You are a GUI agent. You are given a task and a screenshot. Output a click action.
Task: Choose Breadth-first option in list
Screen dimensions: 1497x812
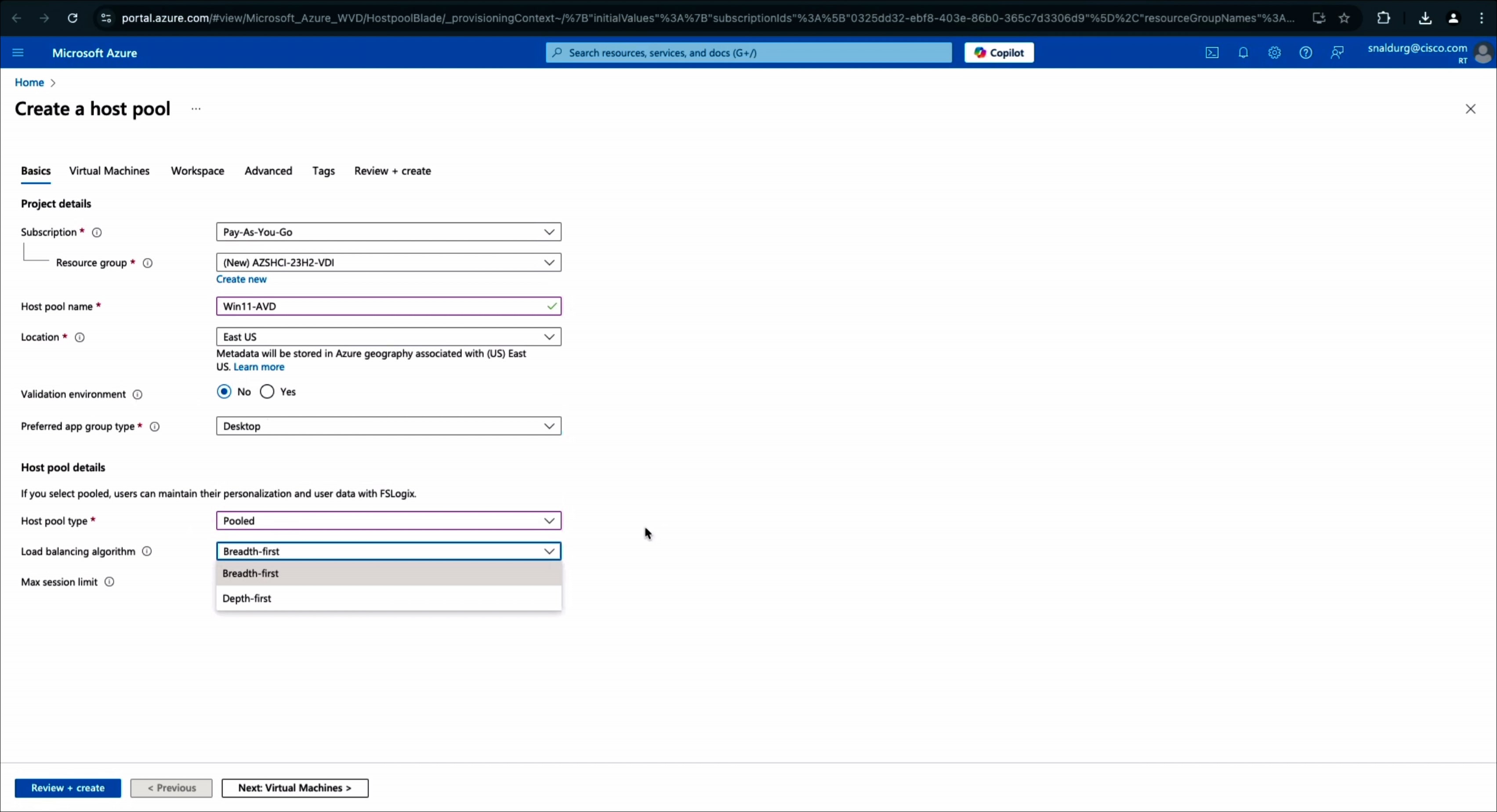click(x=389, y=573)
